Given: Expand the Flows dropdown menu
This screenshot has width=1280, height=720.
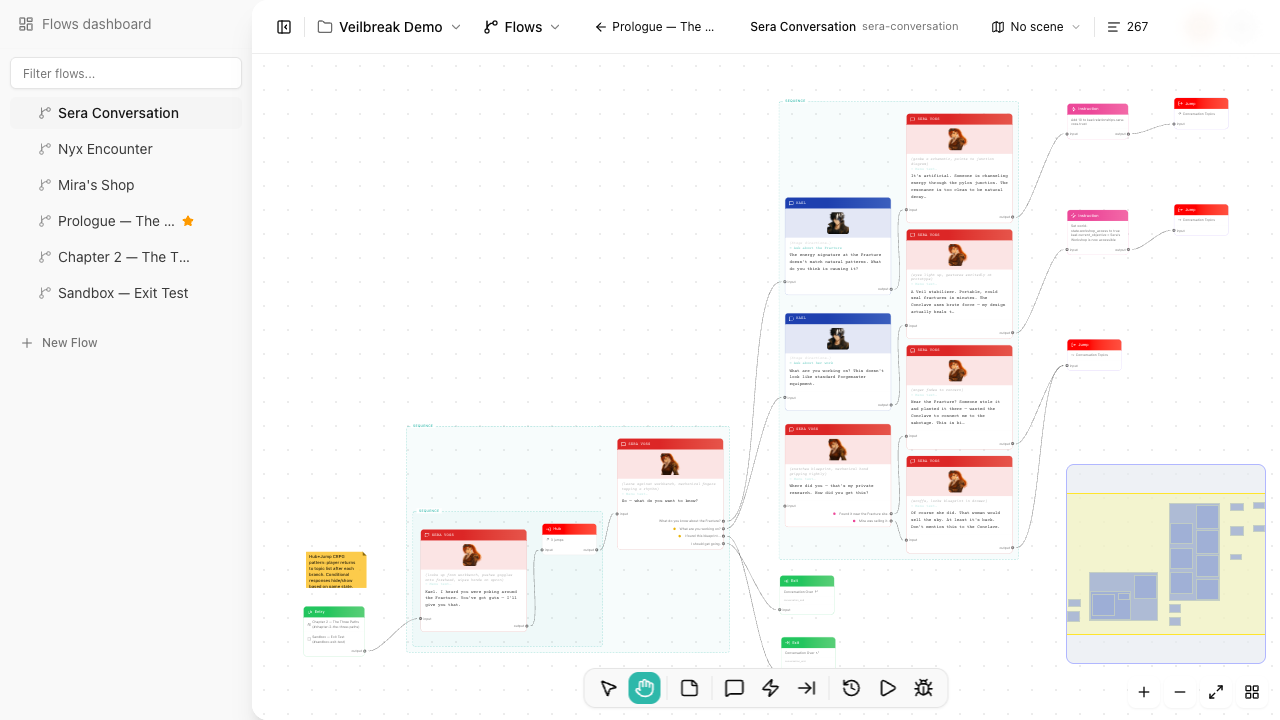Looking at the screenshot, I should (x=521, y=27).
